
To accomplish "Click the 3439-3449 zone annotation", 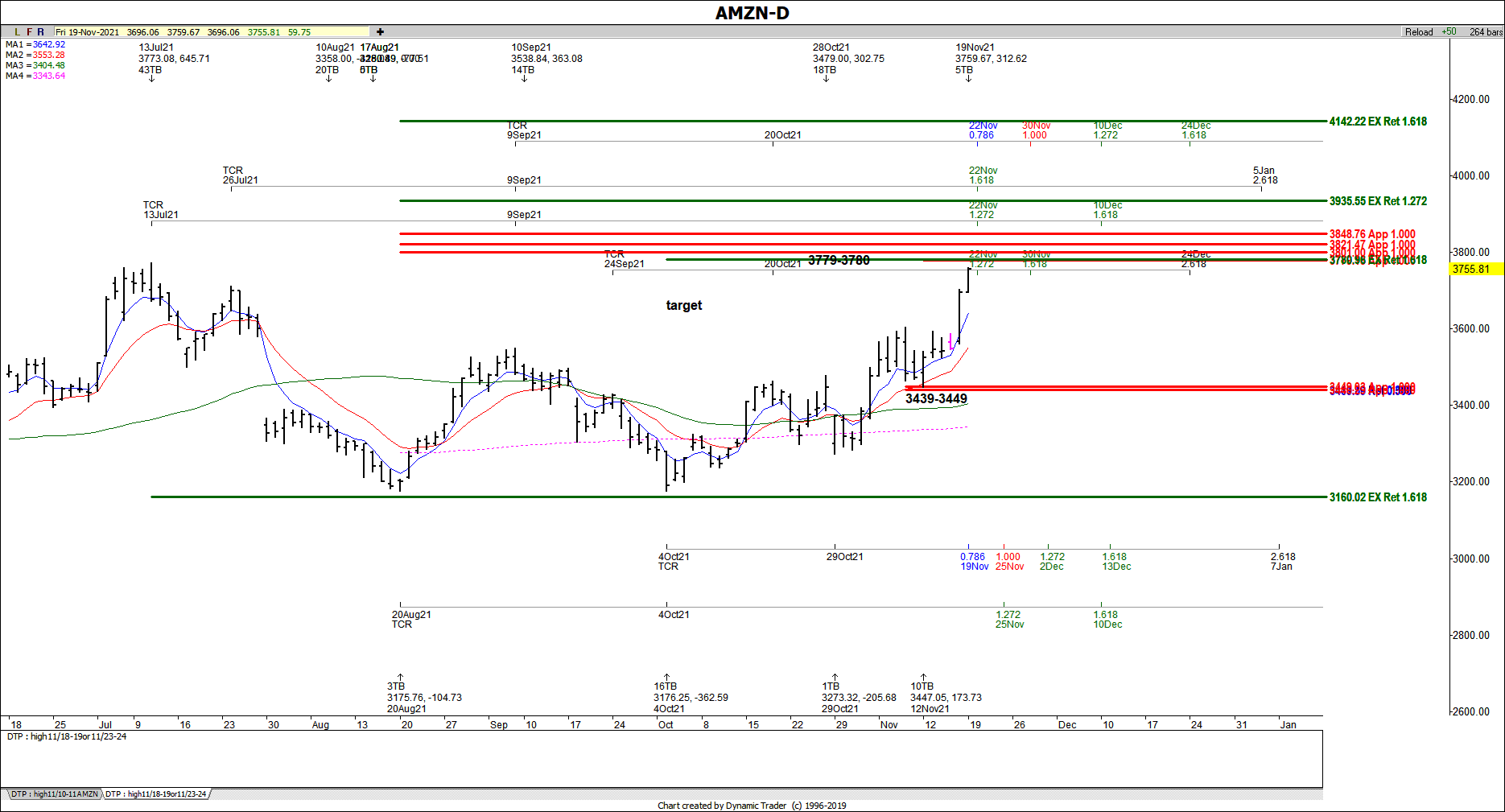I will [936, 398].
